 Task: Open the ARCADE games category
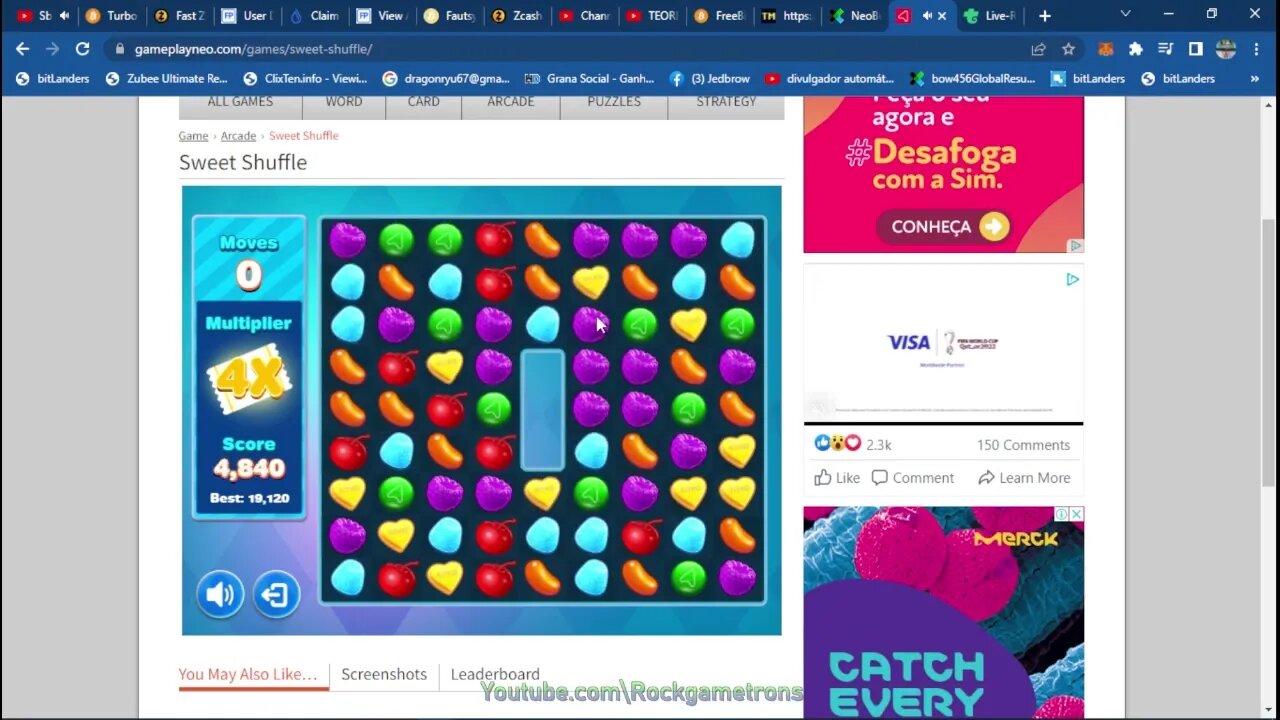[511, 103]
